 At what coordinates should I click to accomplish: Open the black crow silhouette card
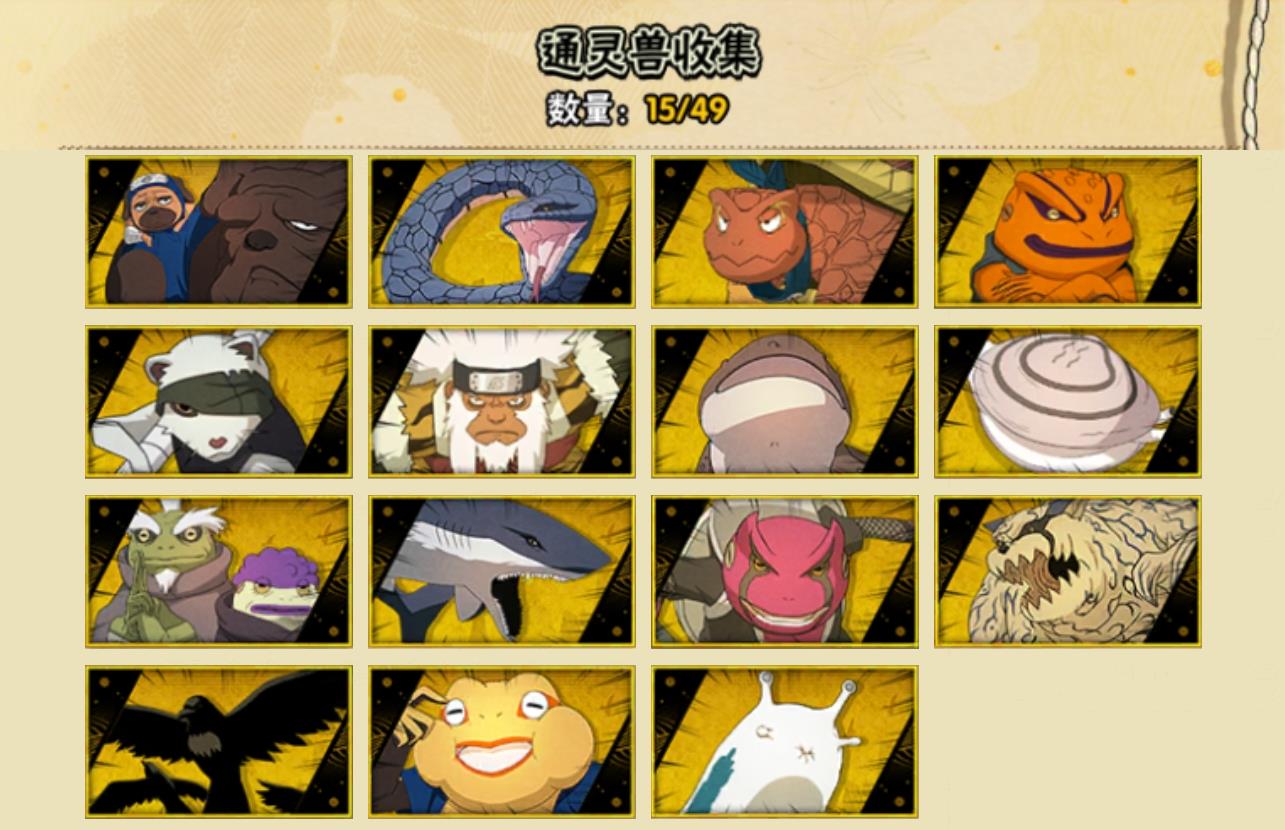[218, 741]
